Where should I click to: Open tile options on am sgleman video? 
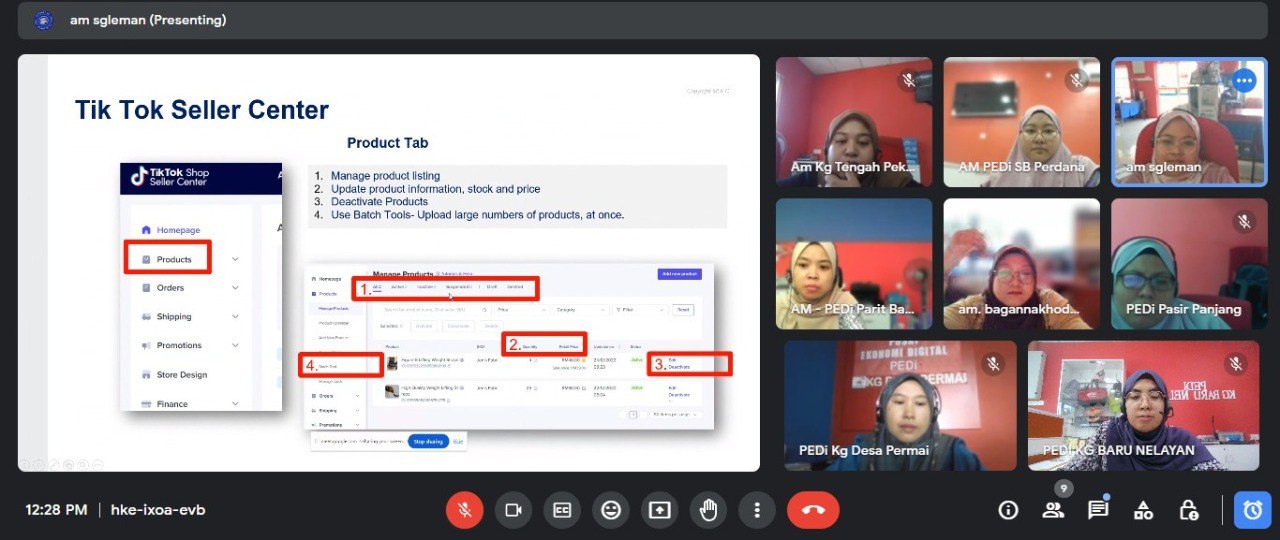point(1244,80)
